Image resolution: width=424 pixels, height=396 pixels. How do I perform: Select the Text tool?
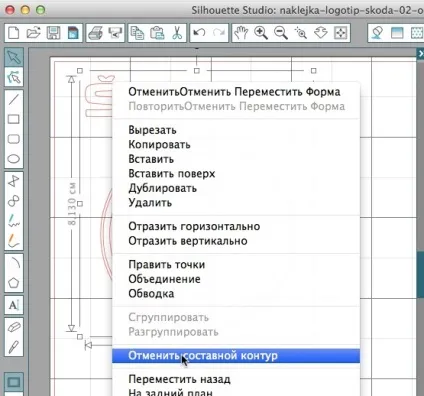point(14,305)
